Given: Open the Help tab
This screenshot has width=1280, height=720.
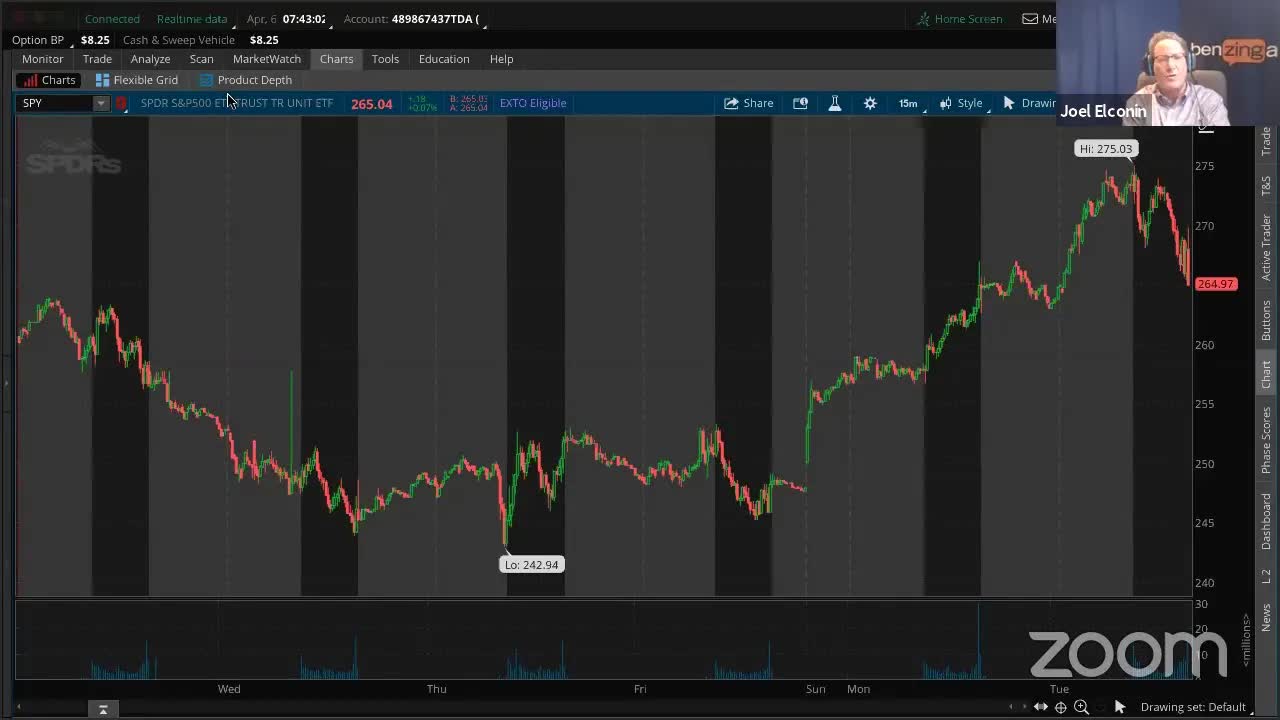Looking at the screenshot, I should coord(501,59).
